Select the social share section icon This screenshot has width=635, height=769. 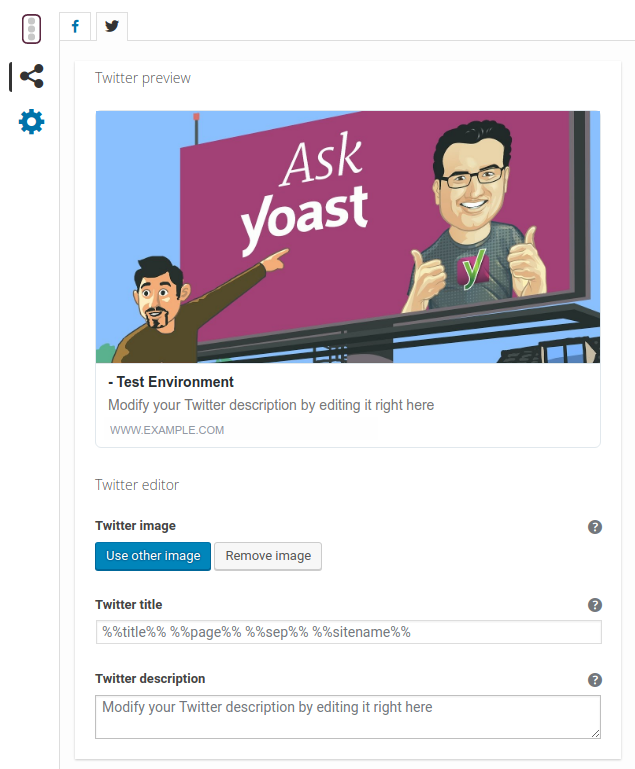(31, 77)
